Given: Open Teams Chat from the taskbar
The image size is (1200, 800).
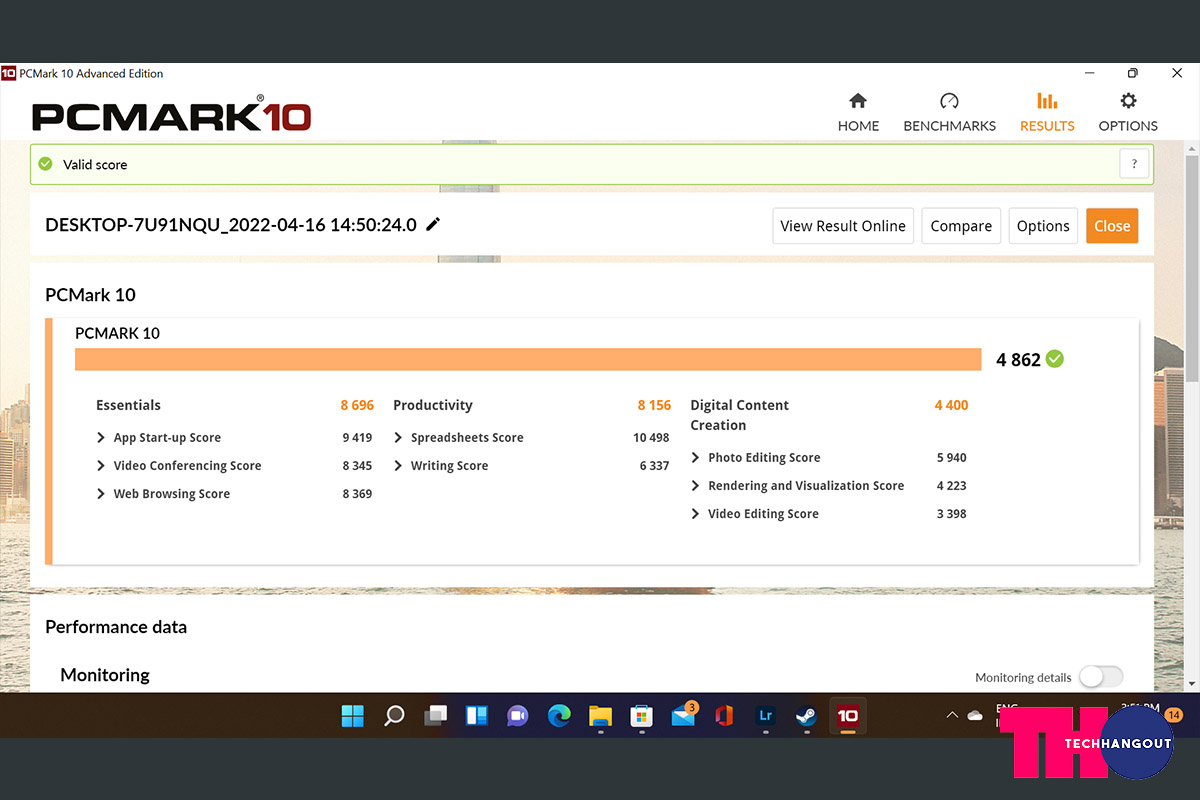Looking at the screenshot, I should (x=517, y=716).
